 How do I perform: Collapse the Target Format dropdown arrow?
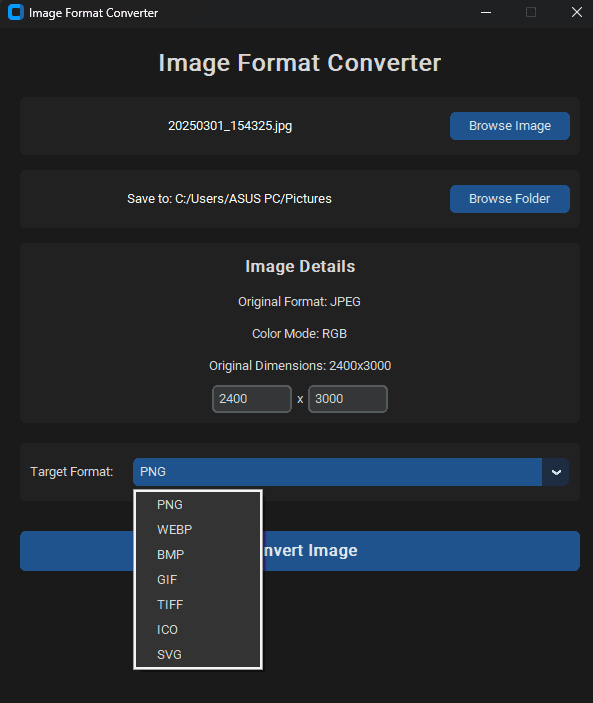[556, 472]
